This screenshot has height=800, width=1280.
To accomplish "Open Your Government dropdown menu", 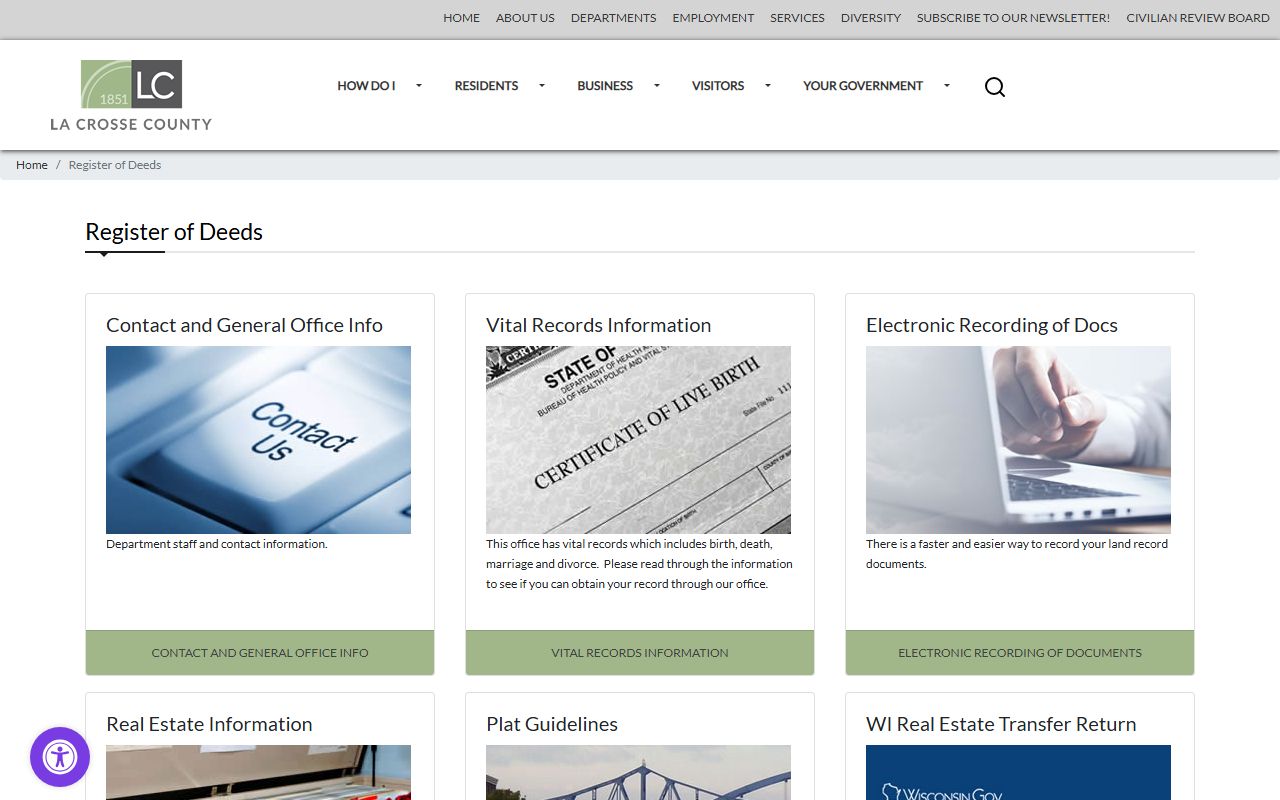I will [x=947, y=86].
